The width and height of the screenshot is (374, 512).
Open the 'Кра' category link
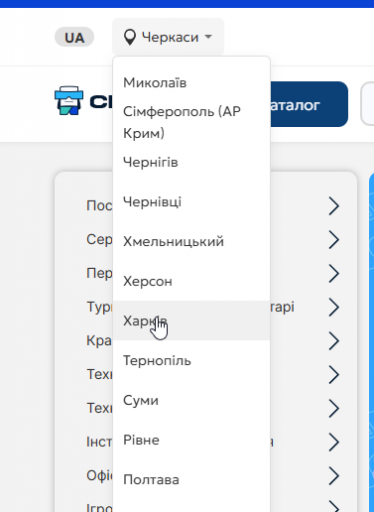[x=99, y=341]
